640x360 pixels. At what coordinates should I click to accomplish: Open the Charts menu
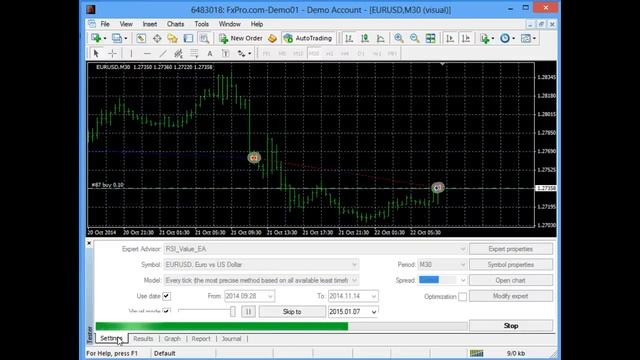pos(176,24)
